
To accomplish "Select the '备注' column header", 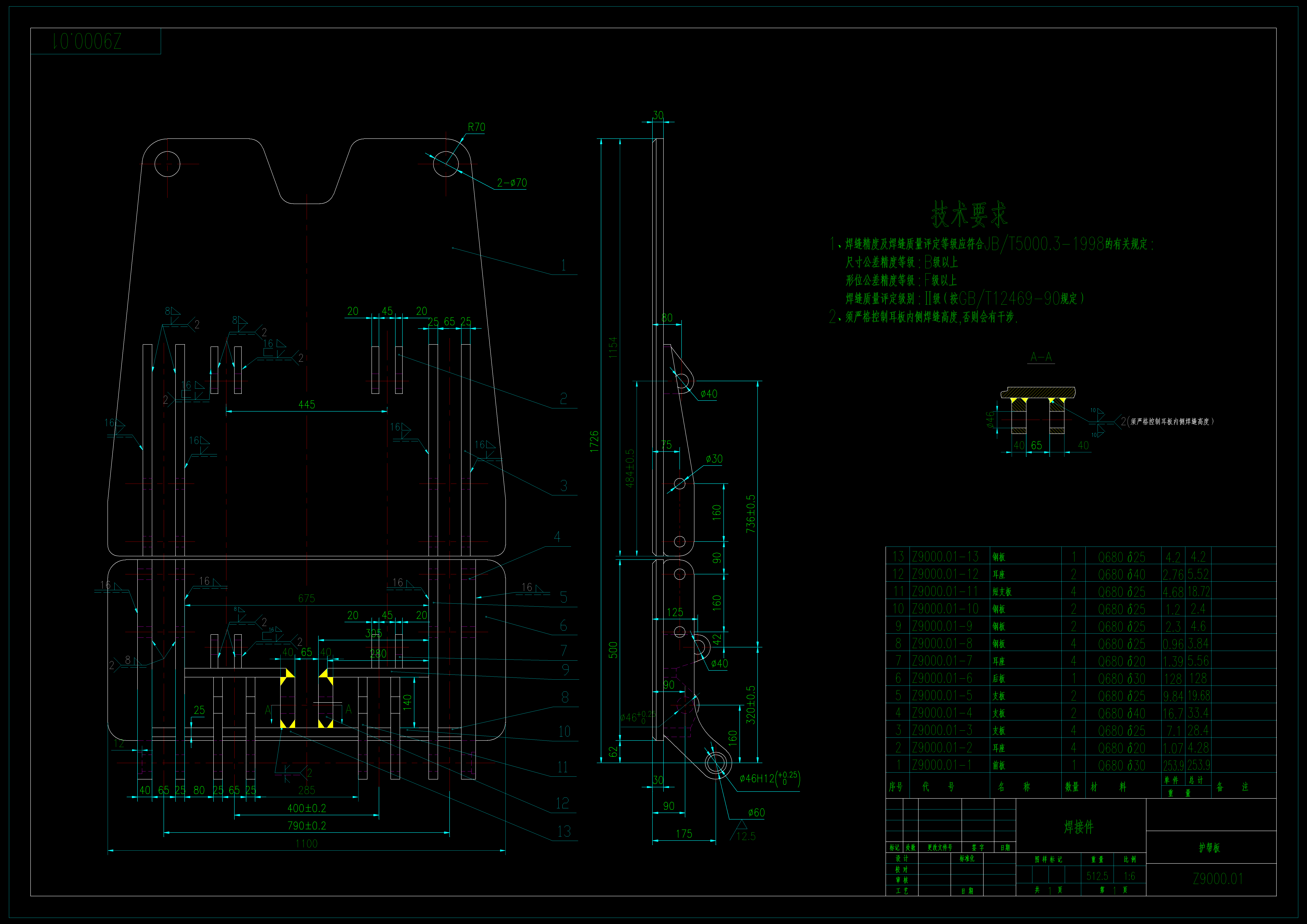I will tap(1232, 787).
